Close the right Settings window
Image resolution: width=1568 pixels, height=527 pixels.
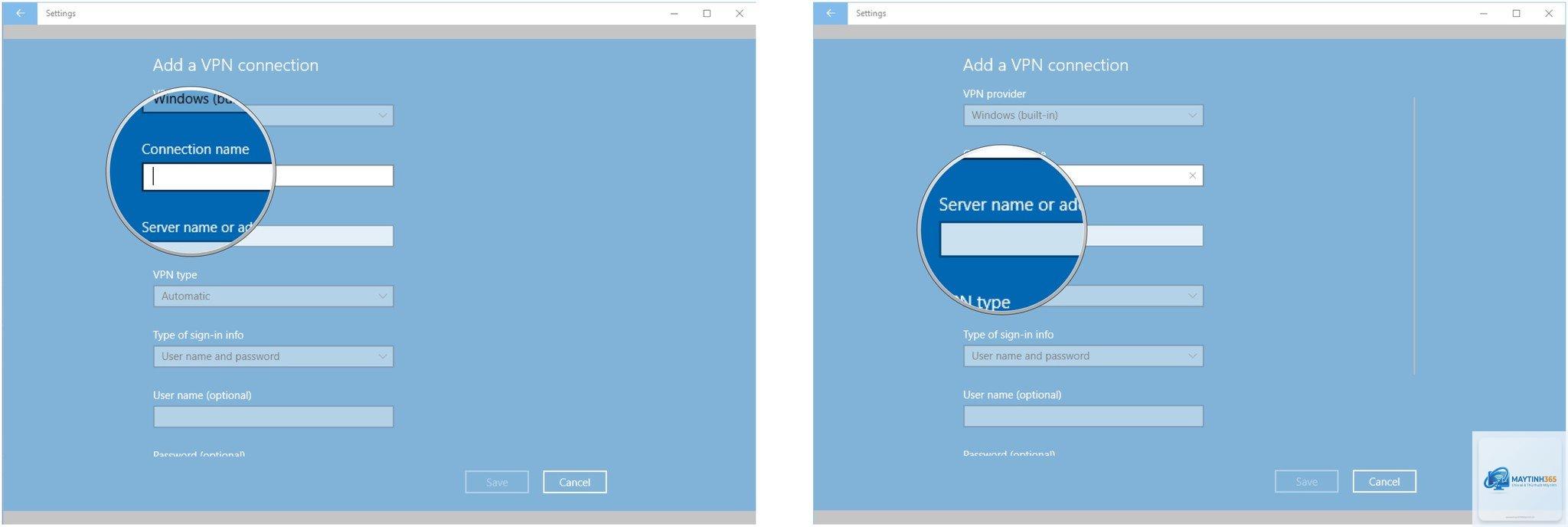[x=1549, y=13]
